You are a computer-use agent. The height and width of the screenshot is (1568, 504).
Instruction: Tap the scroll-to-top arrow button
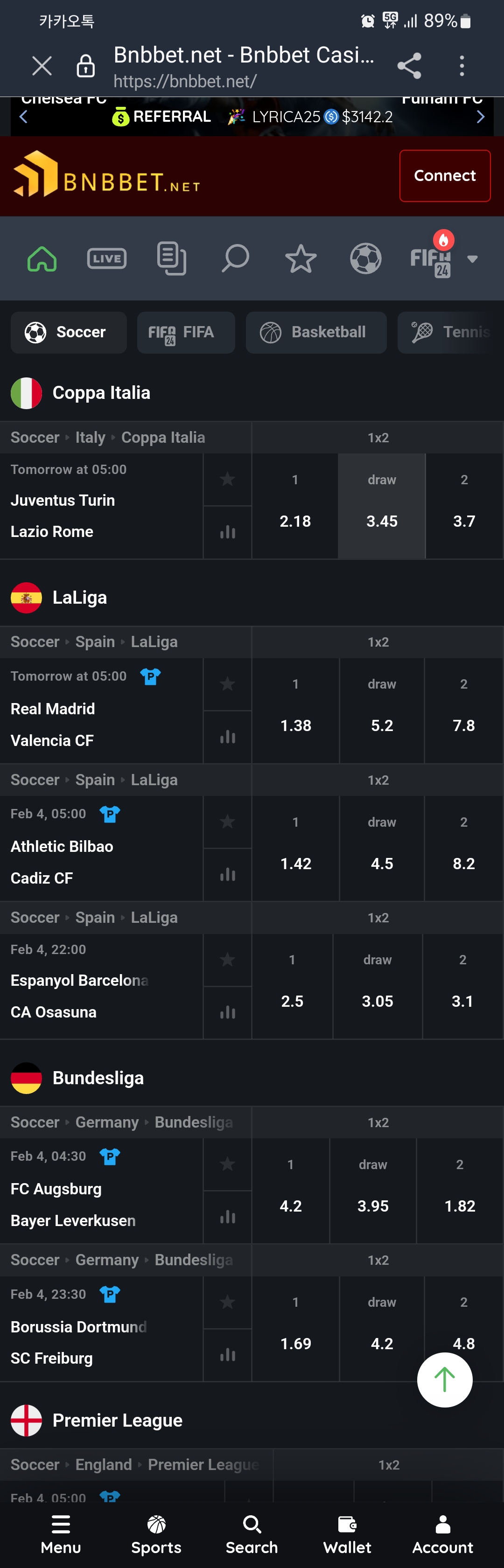[x=444, y=1380]
